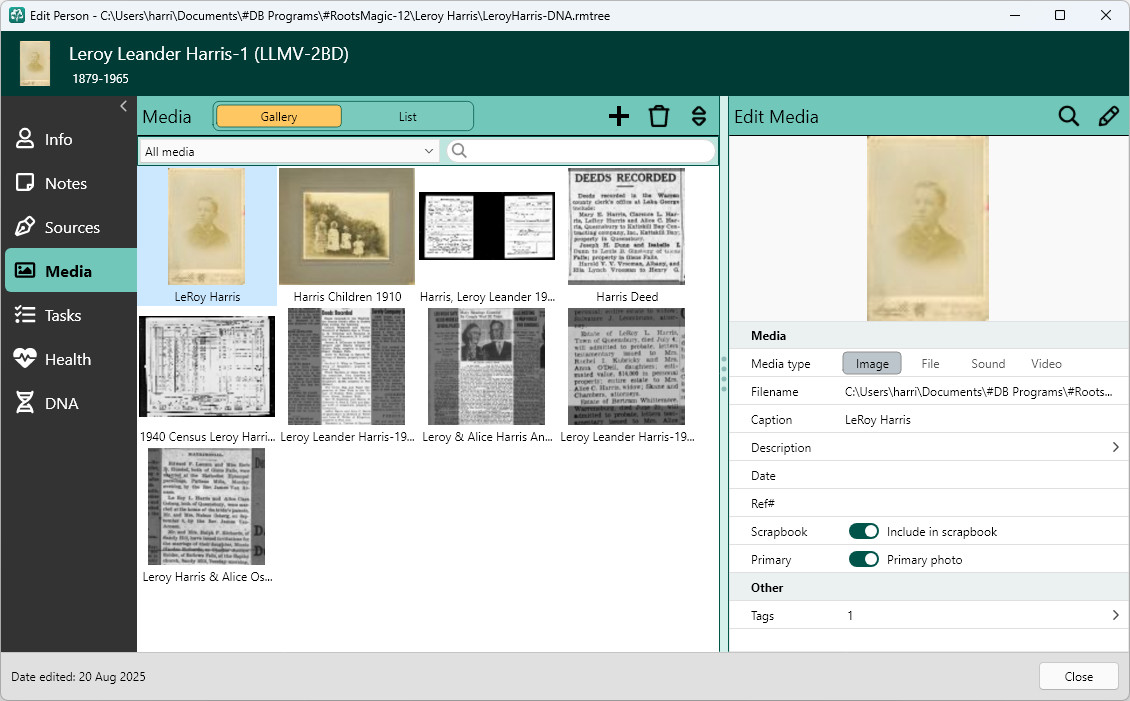Click the large media preview image
The width and height of the screenshot is (1130, 701).
click(927, 228)
